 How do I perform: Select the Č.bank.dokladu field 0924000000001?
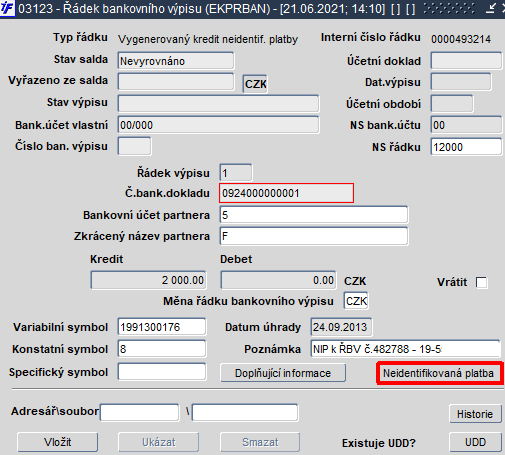(x=286, y=193)
